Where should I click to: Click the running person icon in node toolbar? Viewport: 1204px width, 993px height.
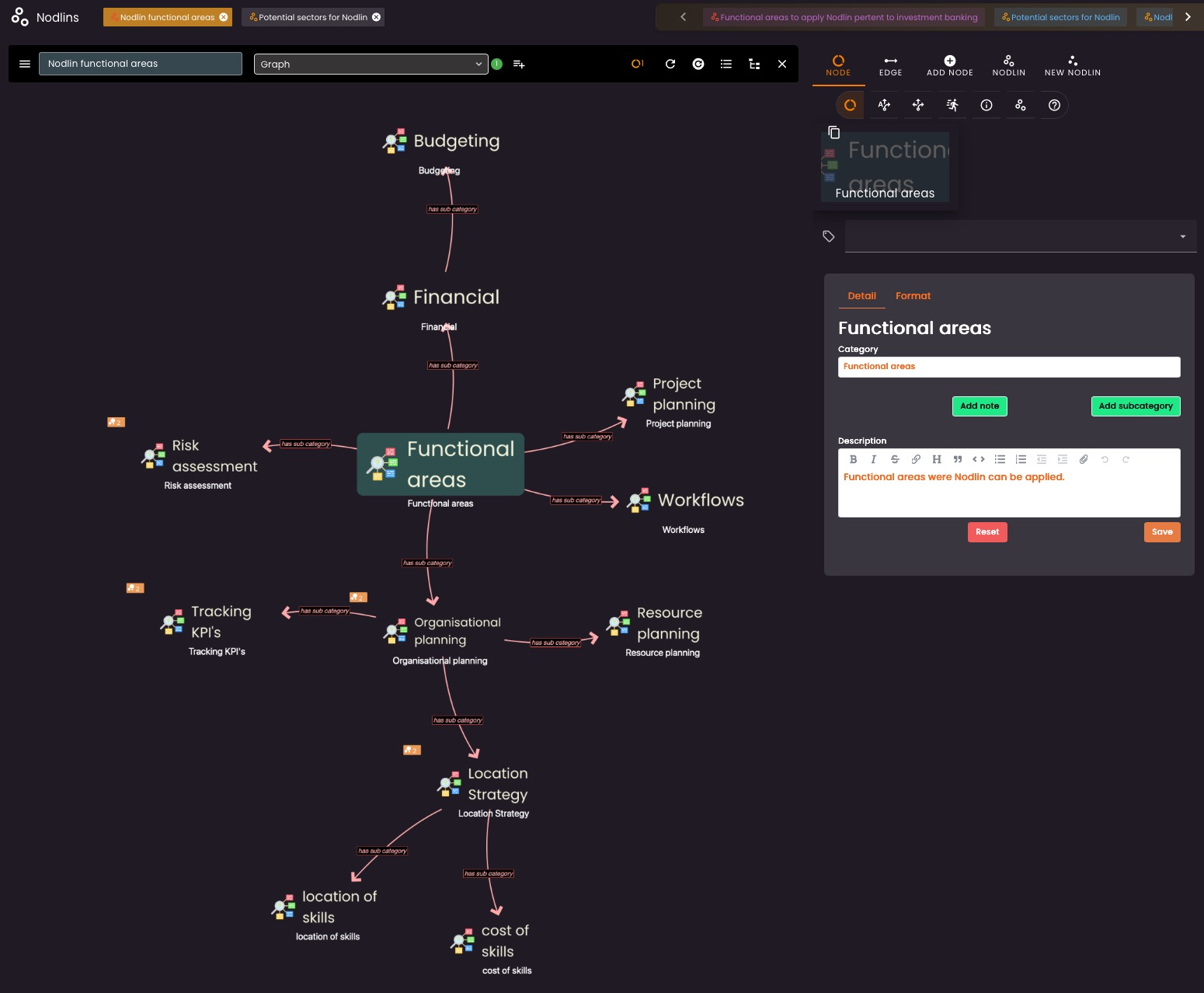click(x=952, y=106)
